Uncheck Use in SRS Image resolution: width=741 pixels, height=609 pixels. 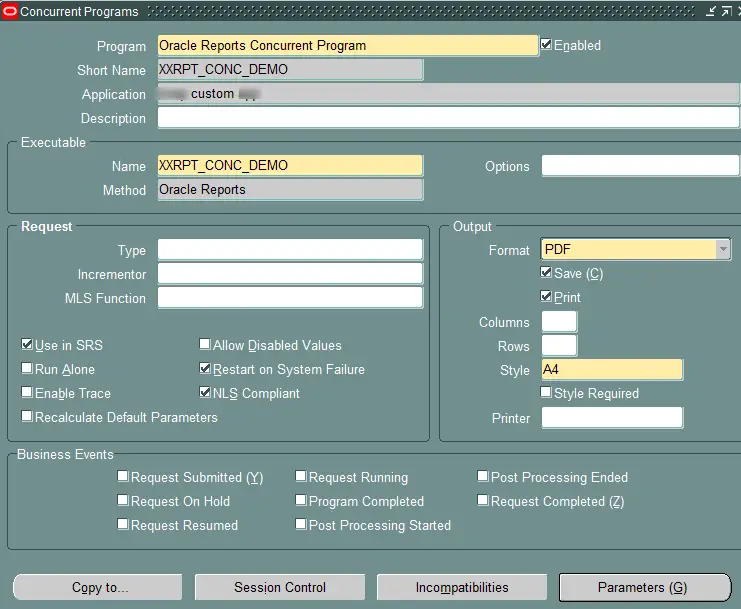27,344
